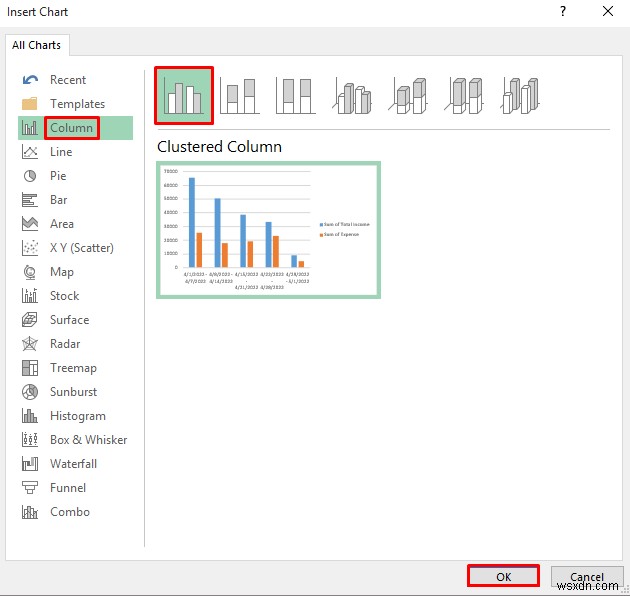Select Map in the chart list

62,272
